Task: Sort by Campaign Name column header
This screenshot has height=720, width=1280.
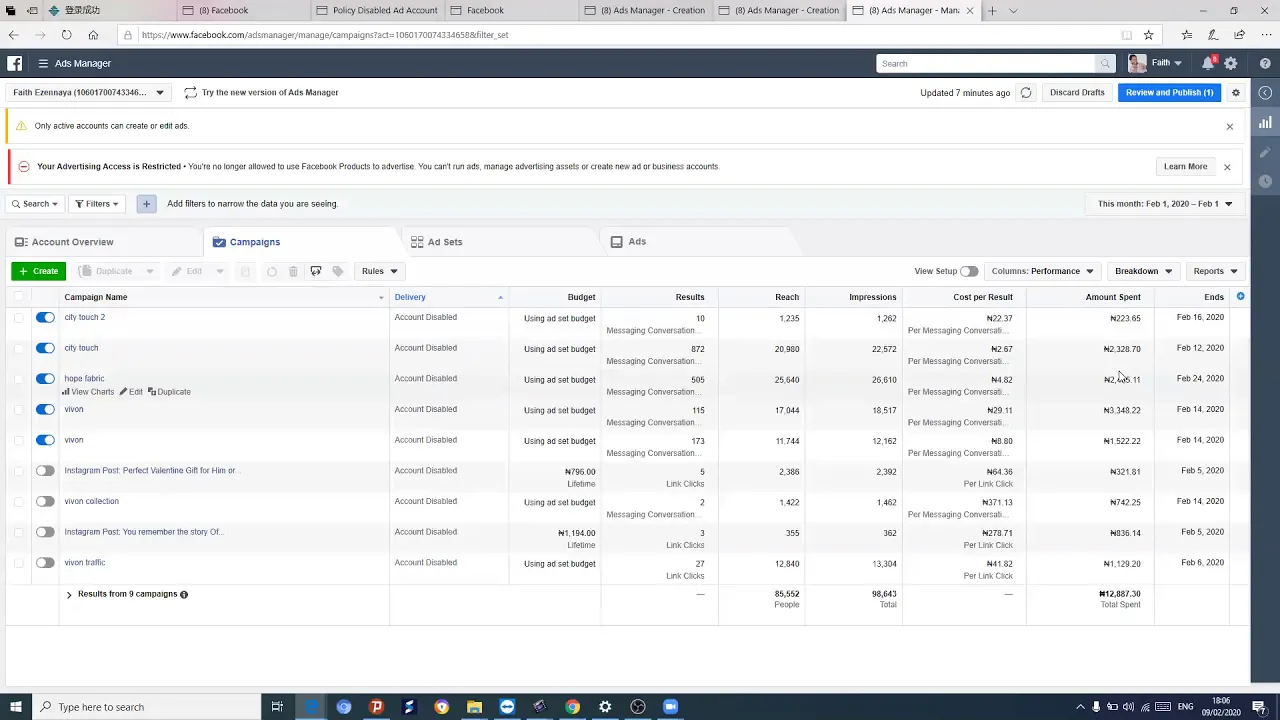Action: [96, 297]
